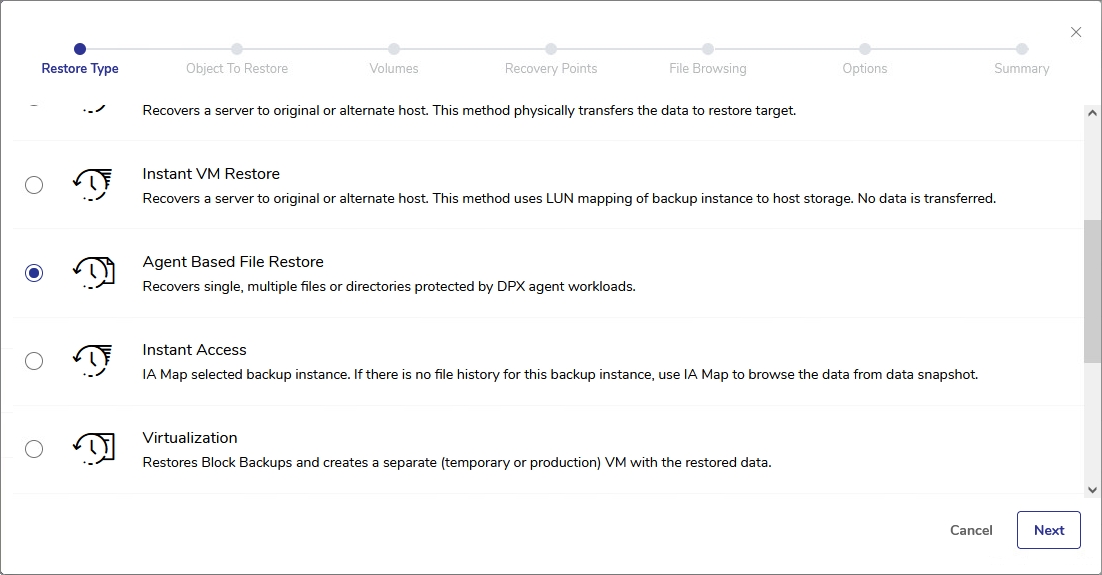Close the restore wizard dialog
This screenshot has width=1102, height=575.
point(1076,32)
